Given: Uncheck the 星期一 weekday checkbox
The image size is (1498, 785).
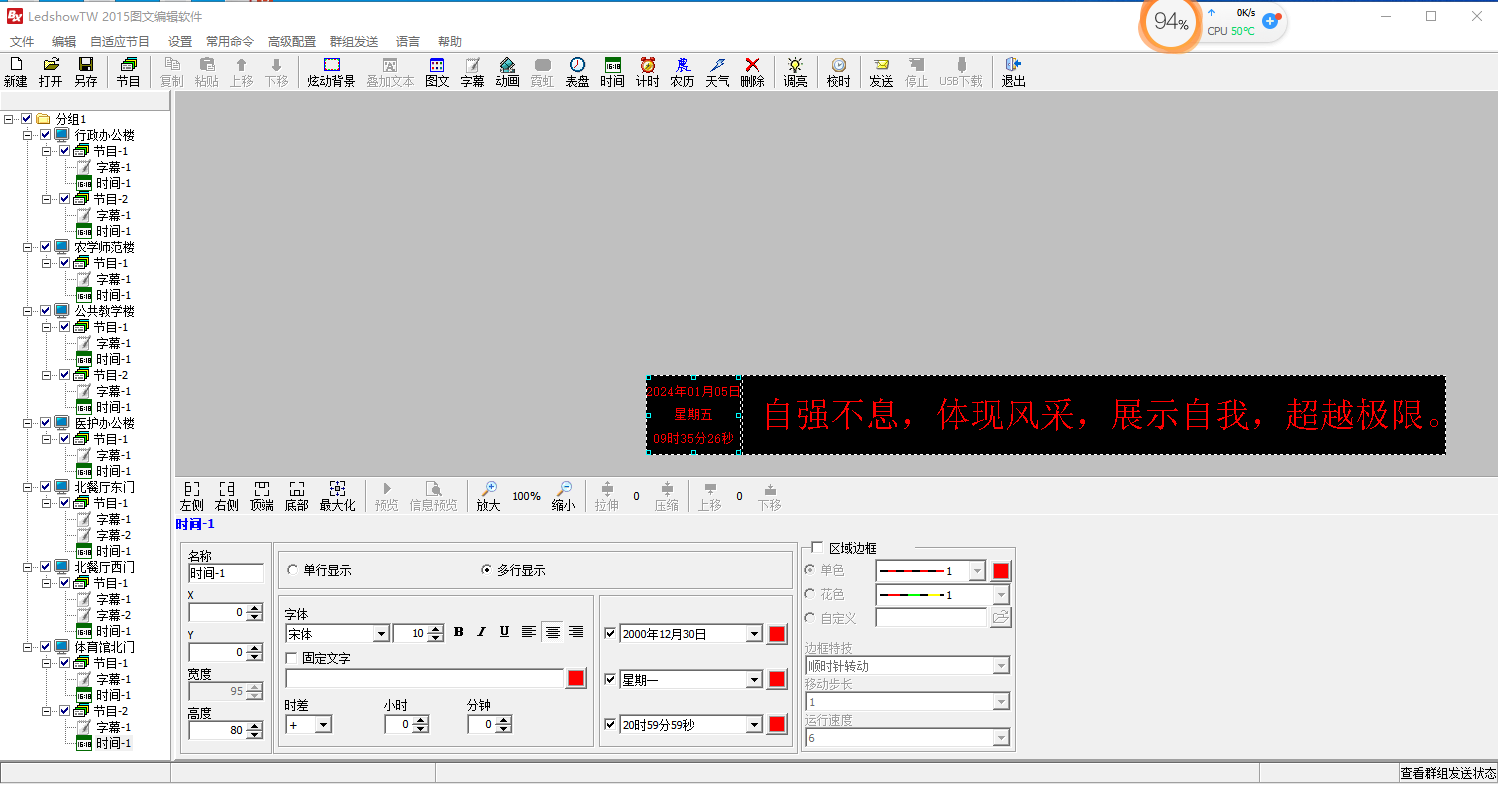Looking at the screenshot, I should 610,679.
